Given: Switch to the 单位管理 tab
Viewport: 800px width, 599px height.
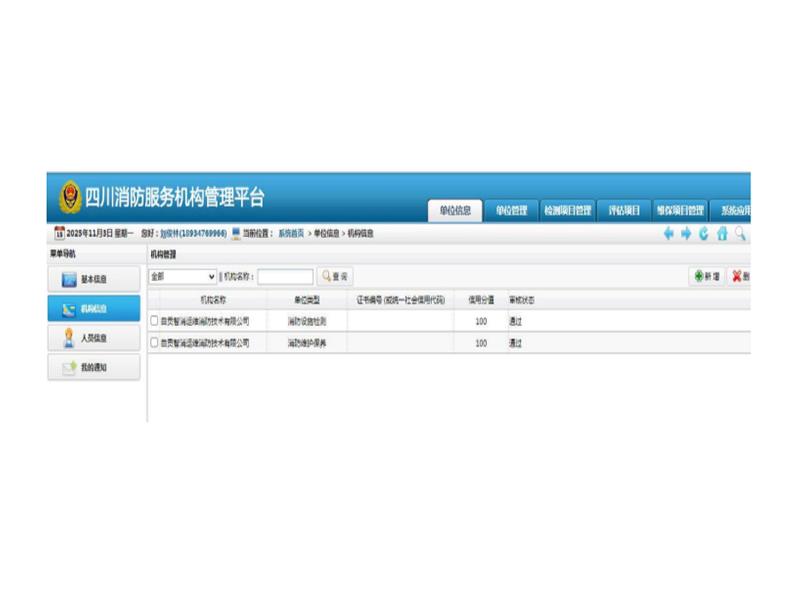Looking at the screenshot, I should [511, 210].
